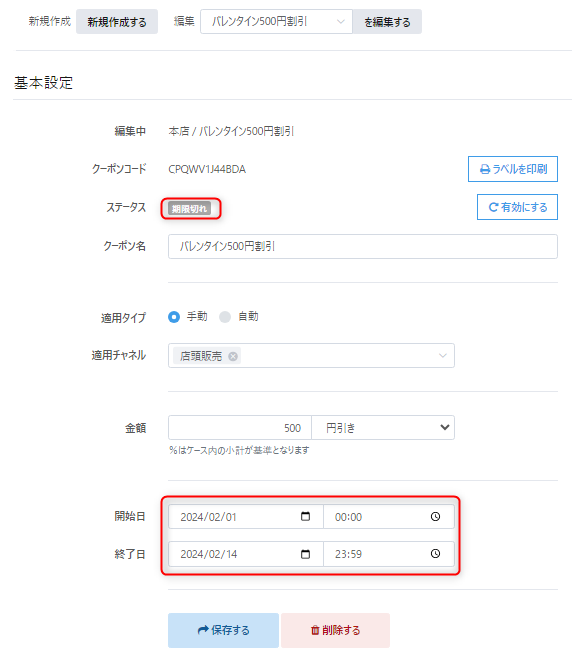
Task: Click the 期限切れ status badge
Action: coord(189,208)
